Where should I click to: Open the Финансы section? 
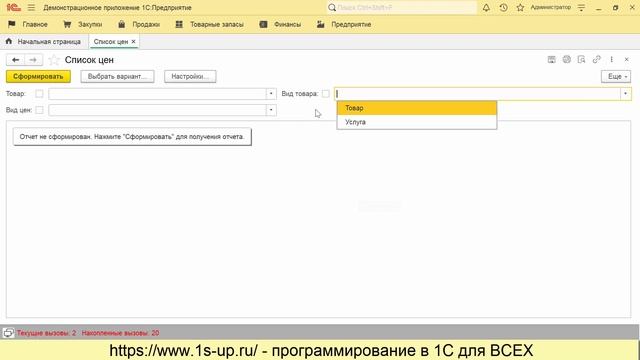pos(280,24)
